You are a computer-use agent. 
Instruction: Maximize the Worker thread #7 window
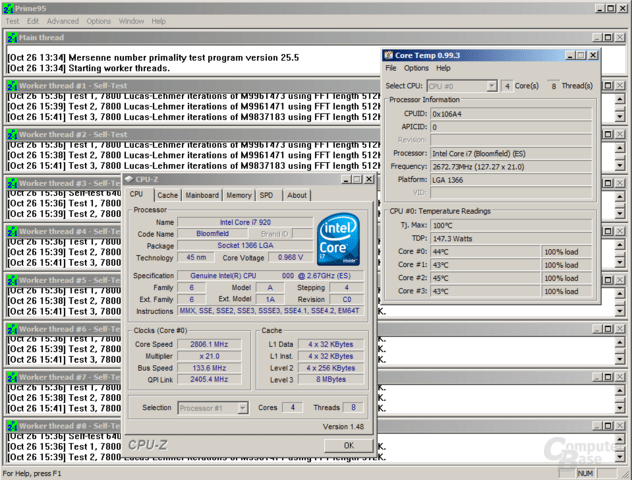[x=608, y=378]
